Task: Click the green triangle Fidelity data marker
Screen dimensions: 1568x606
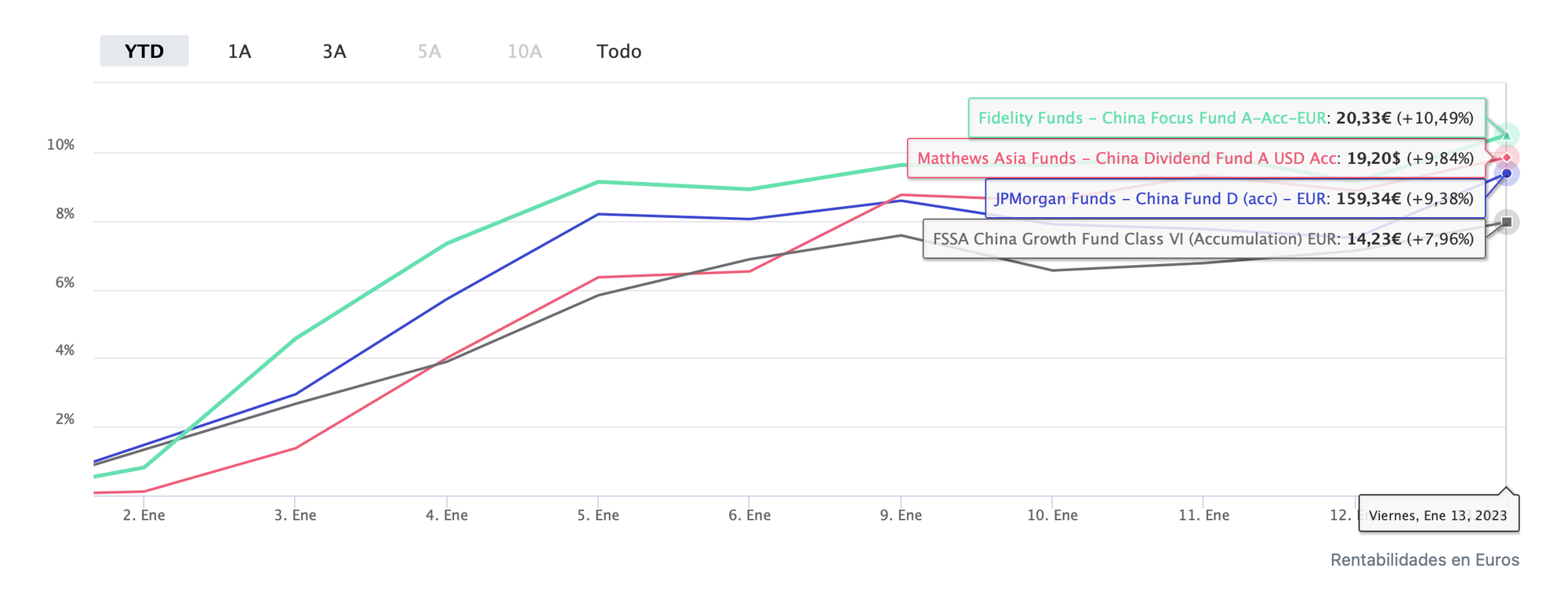Action: pos(1506,136)
